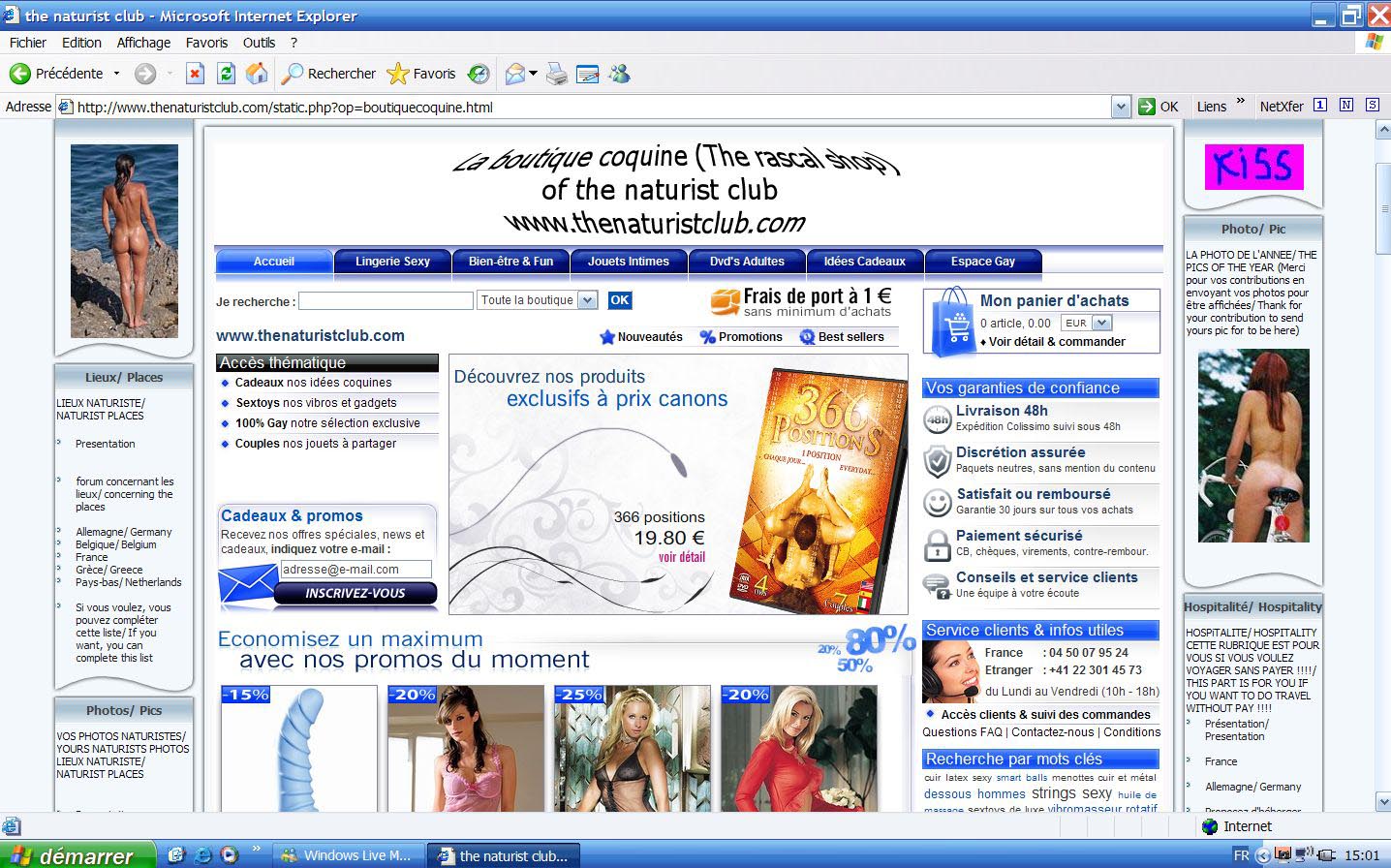
Task: Open Rechercher search tool
Action: (x=328, y=74)
